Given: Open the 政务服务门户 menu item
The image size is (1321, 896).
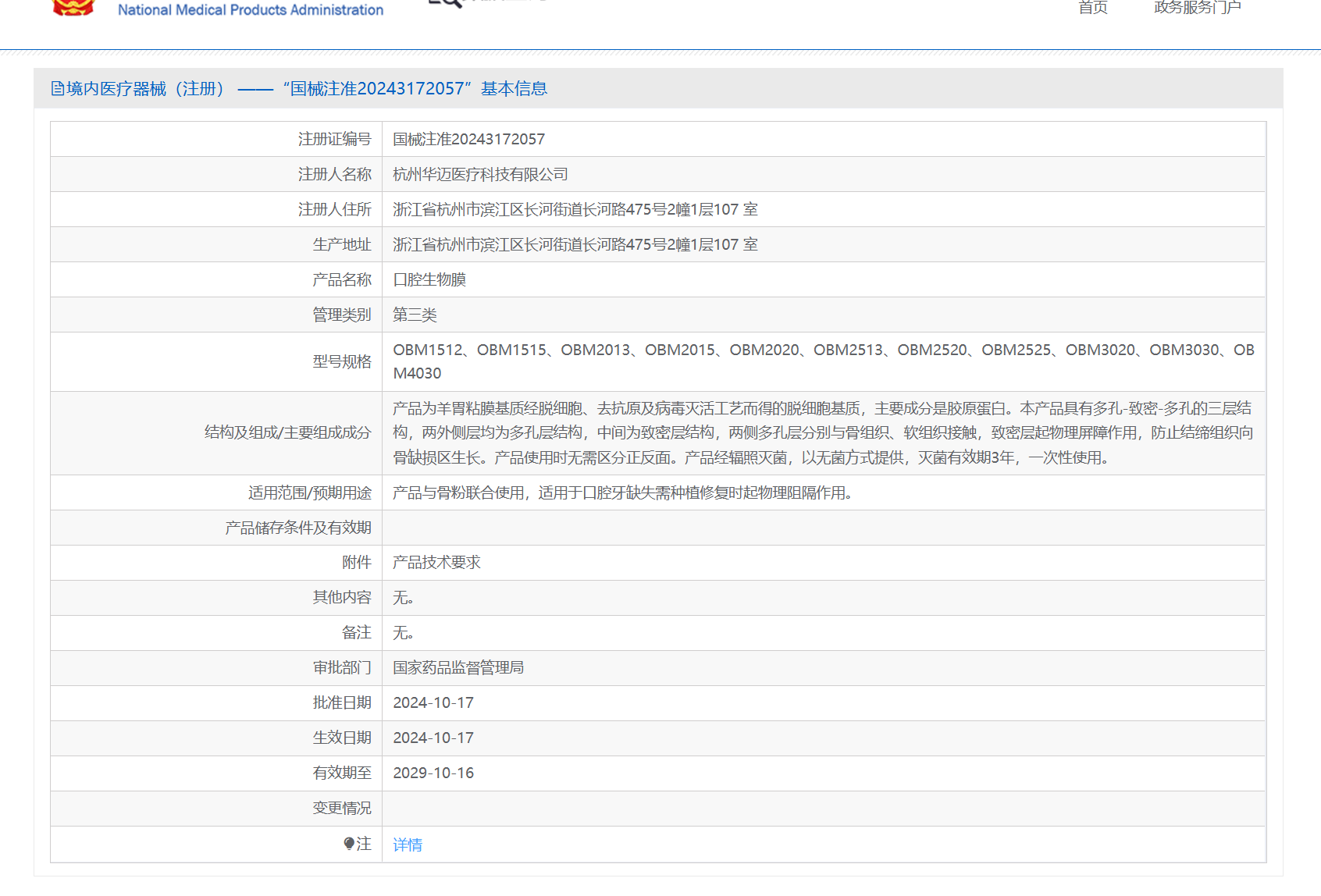Looking at the screenshot, I should 1197,8.
